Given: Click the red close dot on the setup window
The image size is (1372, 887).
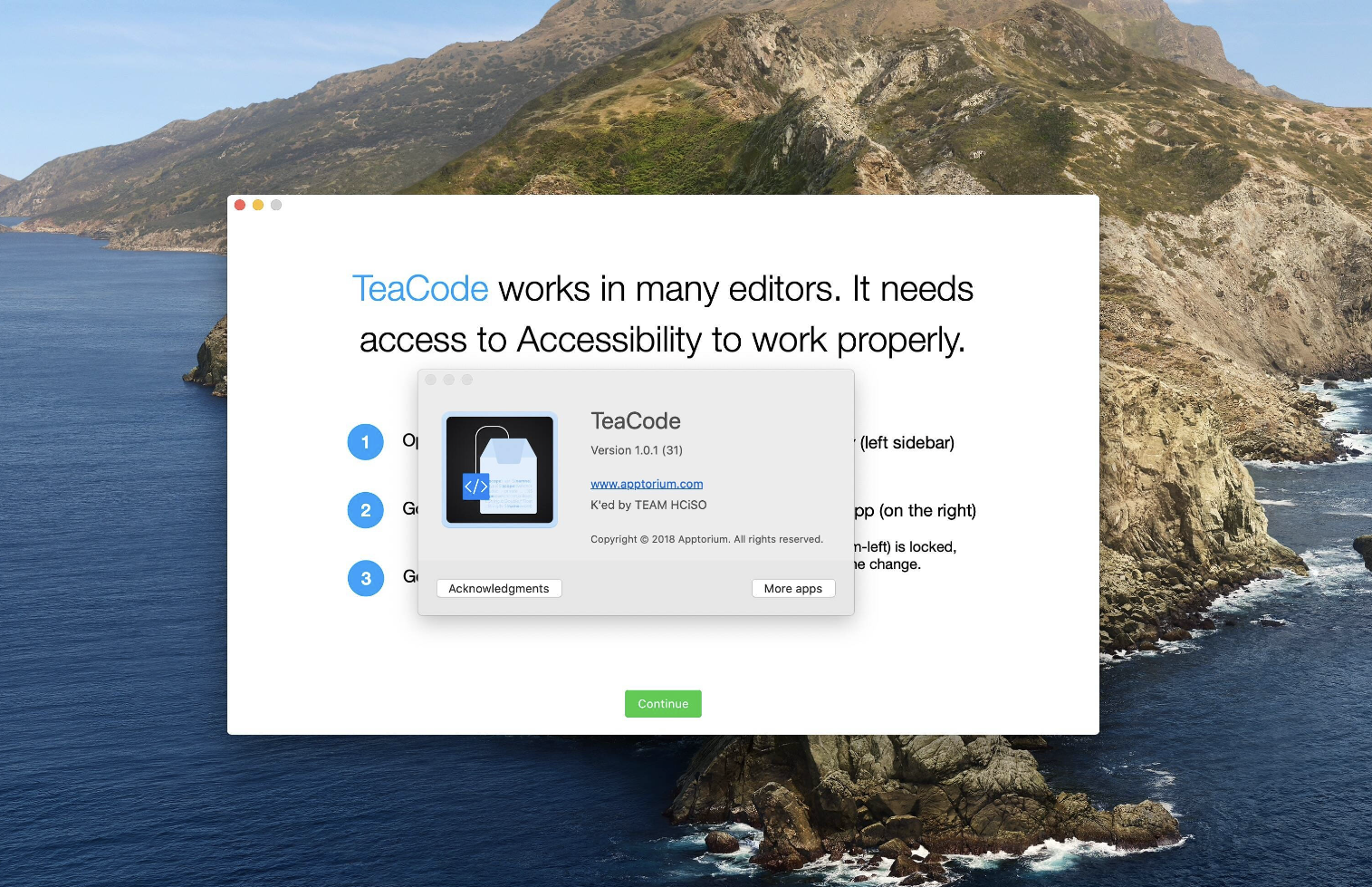Looking at the screenshot, I should pyautogui.click(x=240, y=205).
